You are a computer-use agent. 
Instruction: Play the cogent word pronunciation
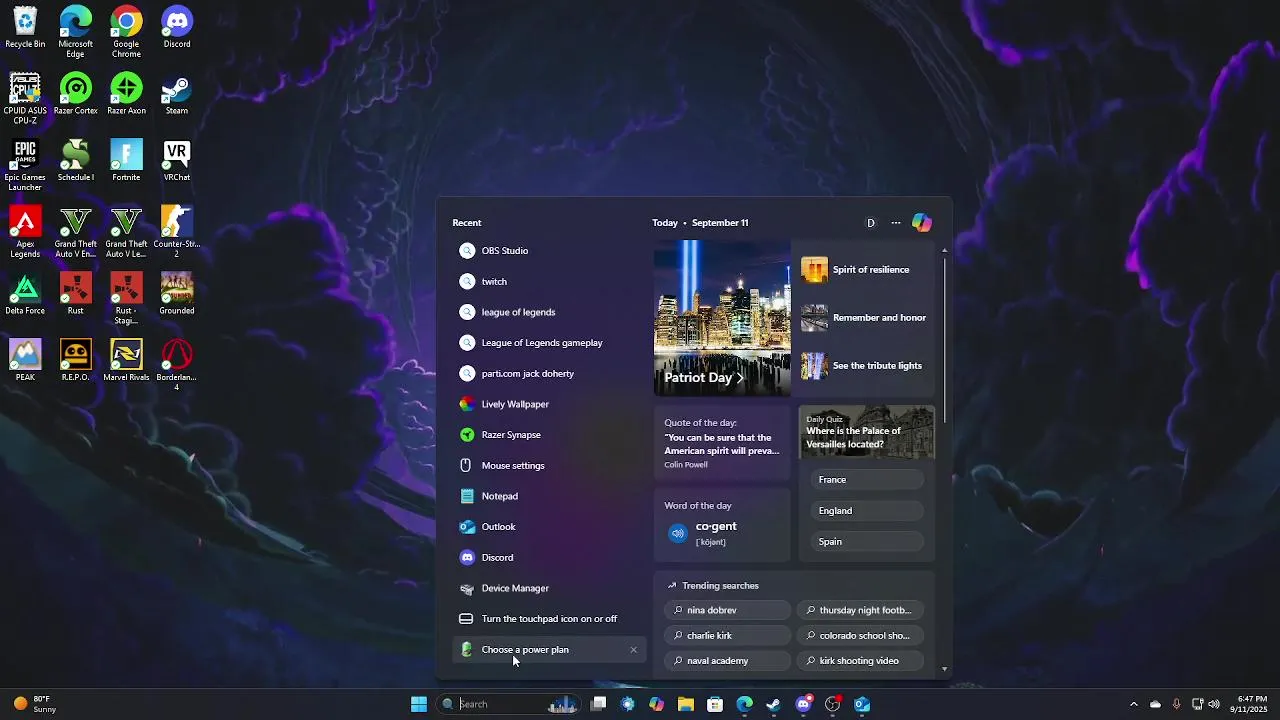click(x=678, y=533)
